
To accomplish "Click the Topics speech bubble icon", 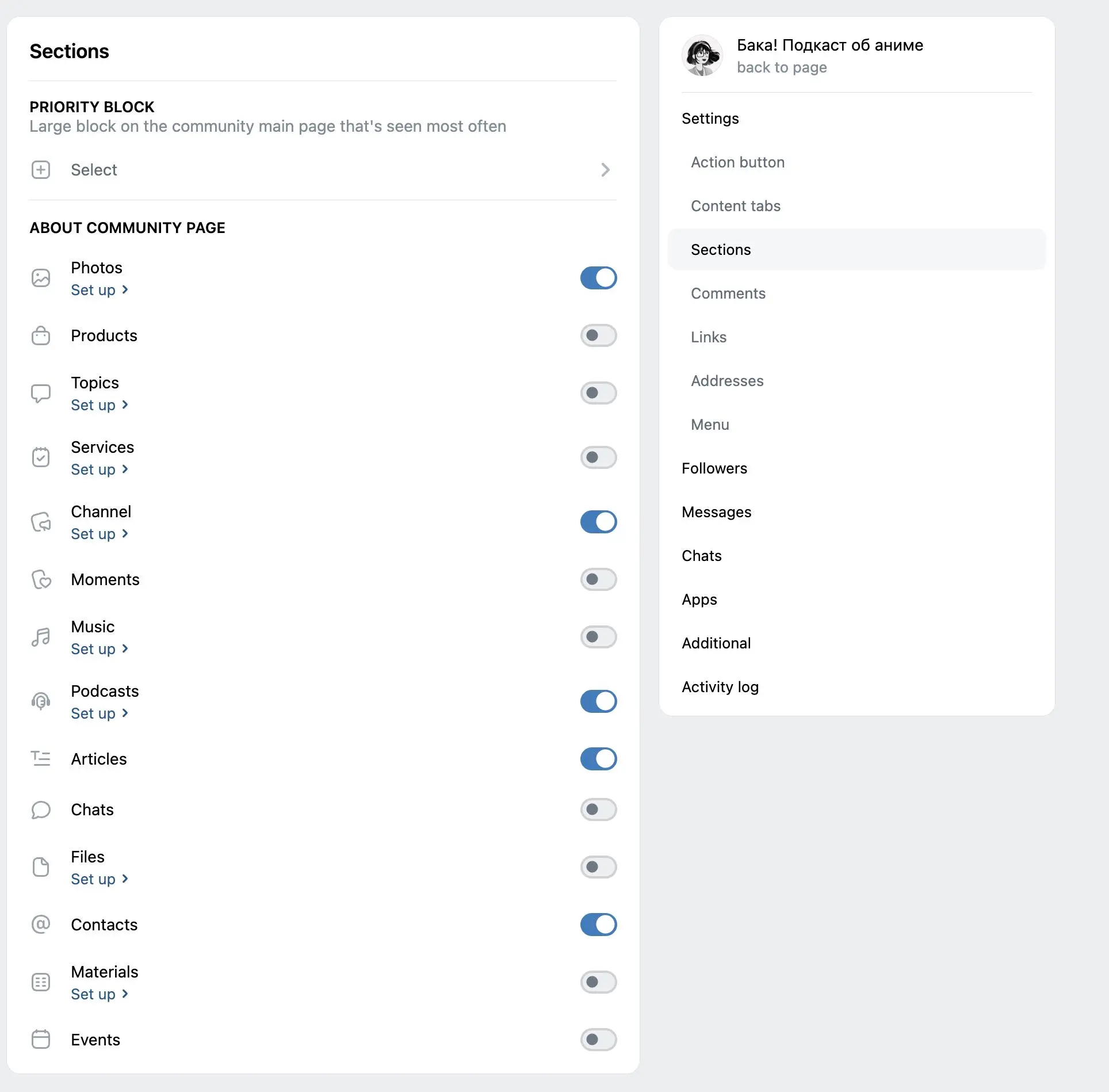I will [x=41, y=394].
